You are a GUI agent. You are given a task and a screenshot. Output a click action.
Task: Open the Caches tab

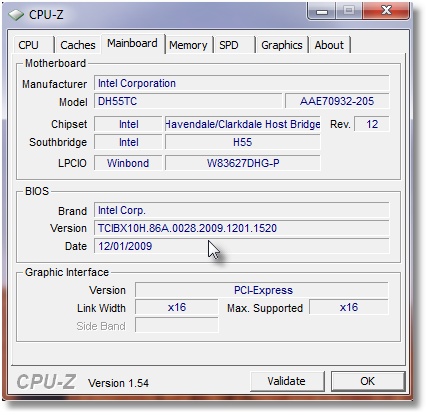point(77,45)
